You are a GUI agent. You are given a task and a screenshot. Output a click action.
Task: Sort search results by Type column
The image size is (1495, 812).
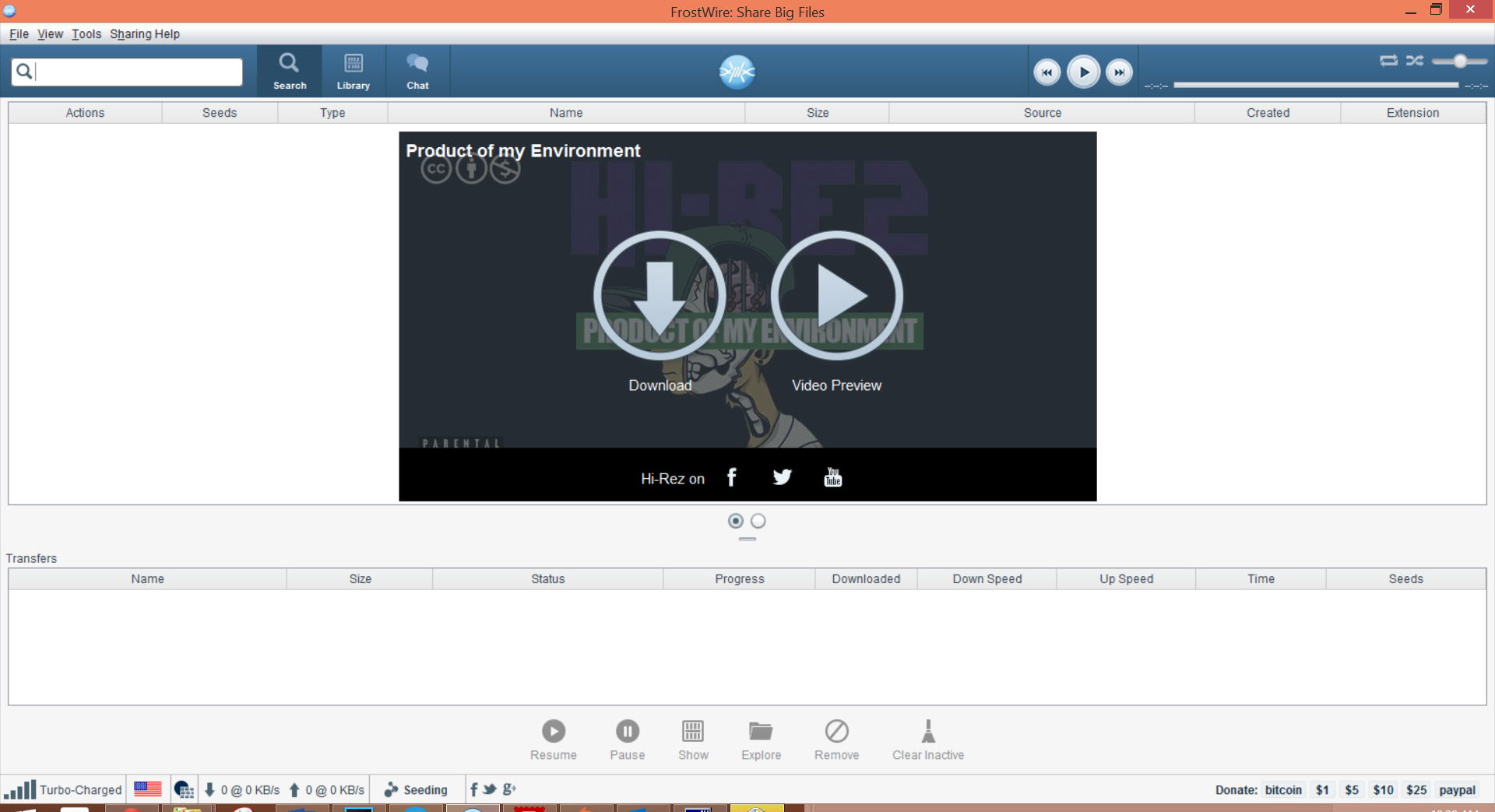coord(332,113)
